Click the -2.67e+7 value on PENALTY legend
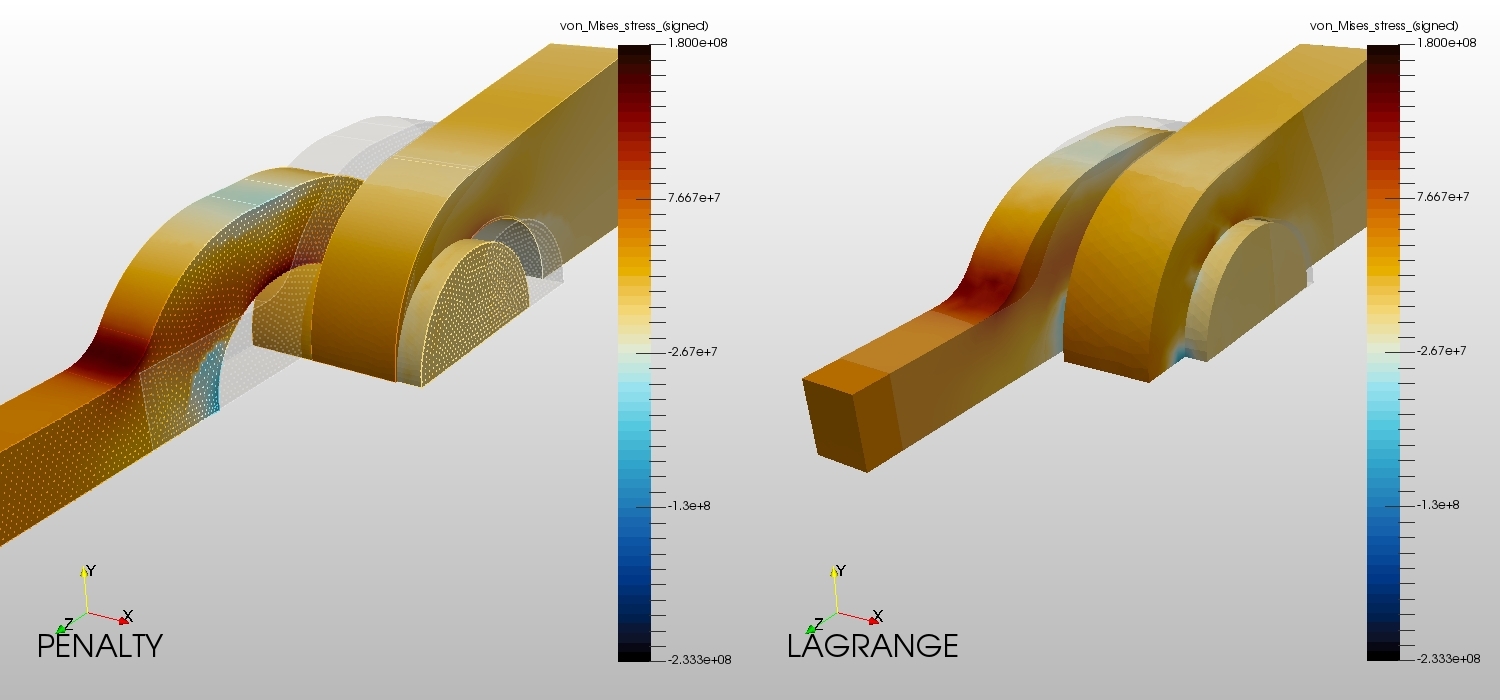Screen dimensions: 1500x700 [693, 351]
